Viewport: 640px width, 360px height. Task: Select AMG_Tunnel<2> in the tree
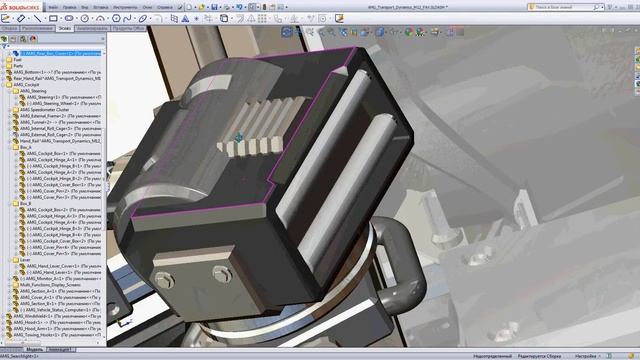[x=60, y=122]
